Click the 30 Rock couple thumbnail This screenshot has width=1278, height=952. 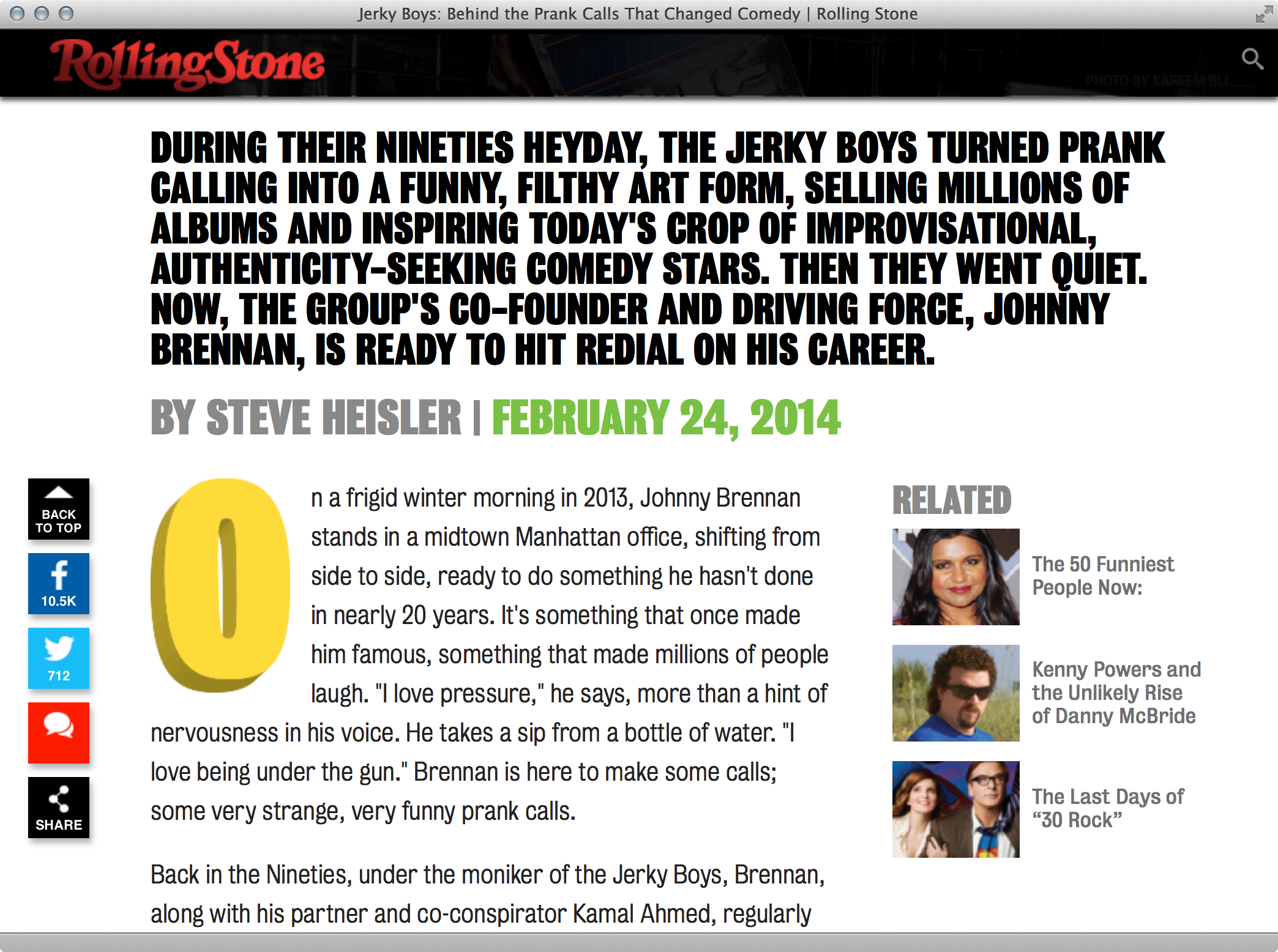pos(955,809)
